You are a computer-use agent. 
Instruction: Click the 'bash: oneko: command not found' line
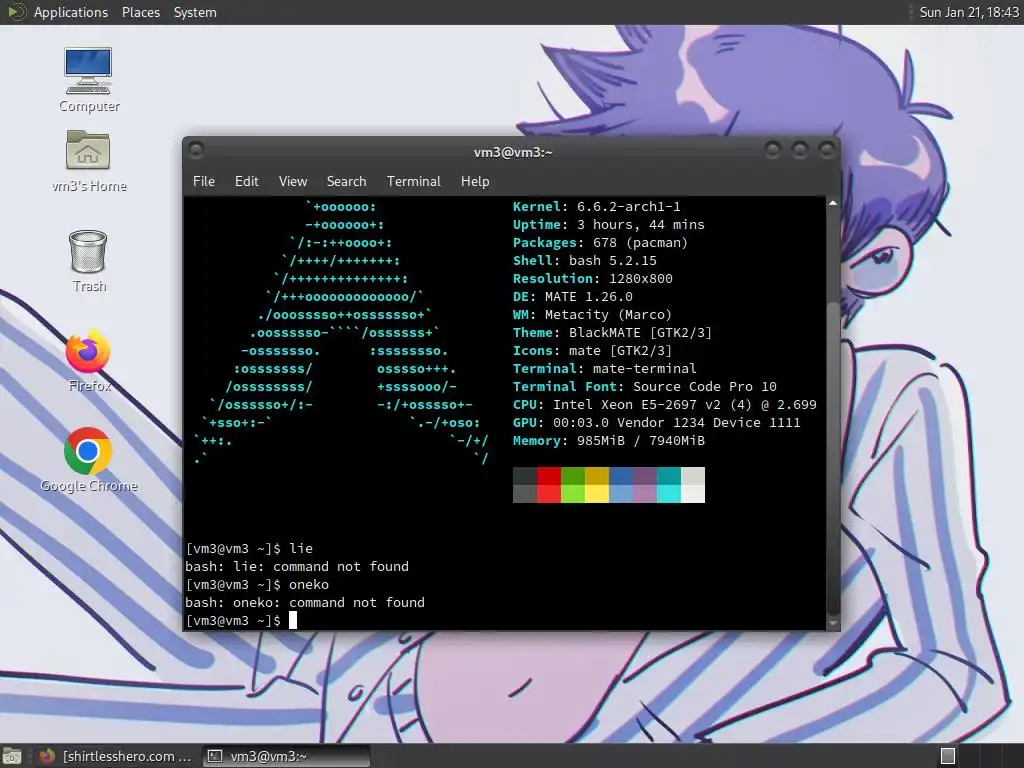point(305,602)
